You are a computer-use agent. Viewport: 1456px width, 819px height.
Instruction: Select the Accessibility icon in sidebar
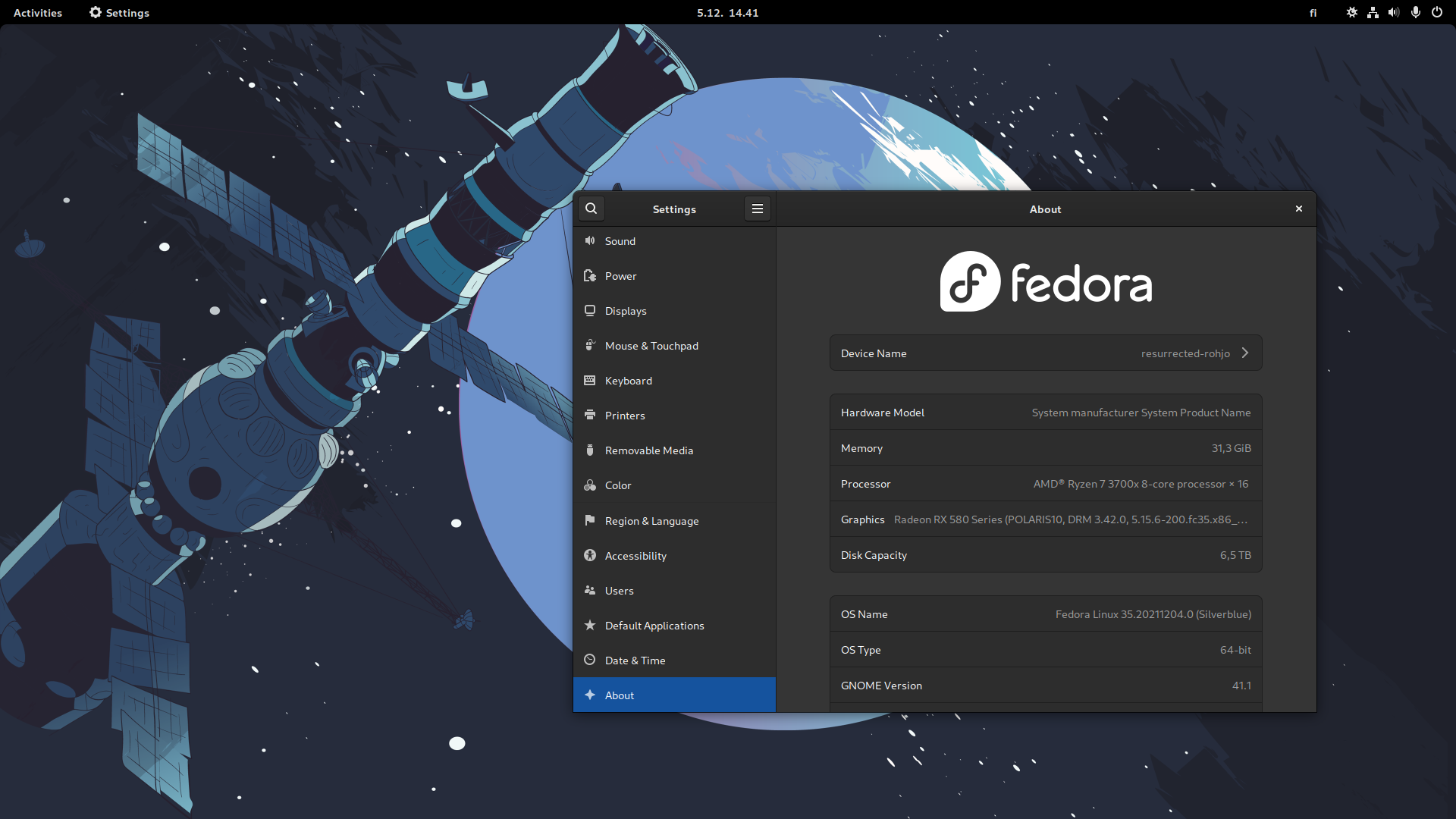590,555
